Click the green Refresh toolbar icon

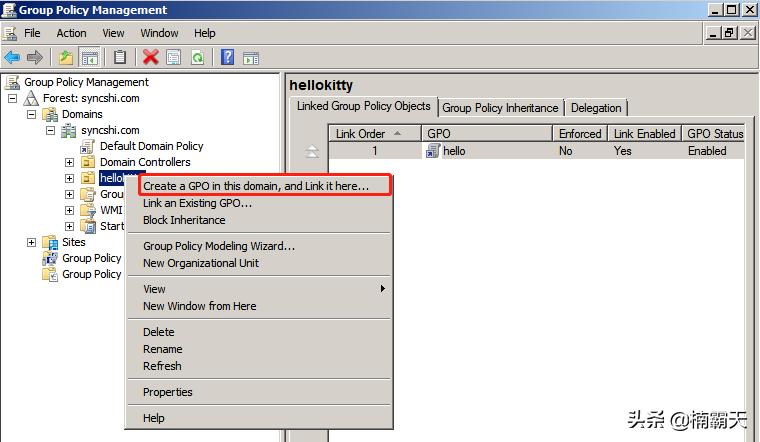pos(197,58)
